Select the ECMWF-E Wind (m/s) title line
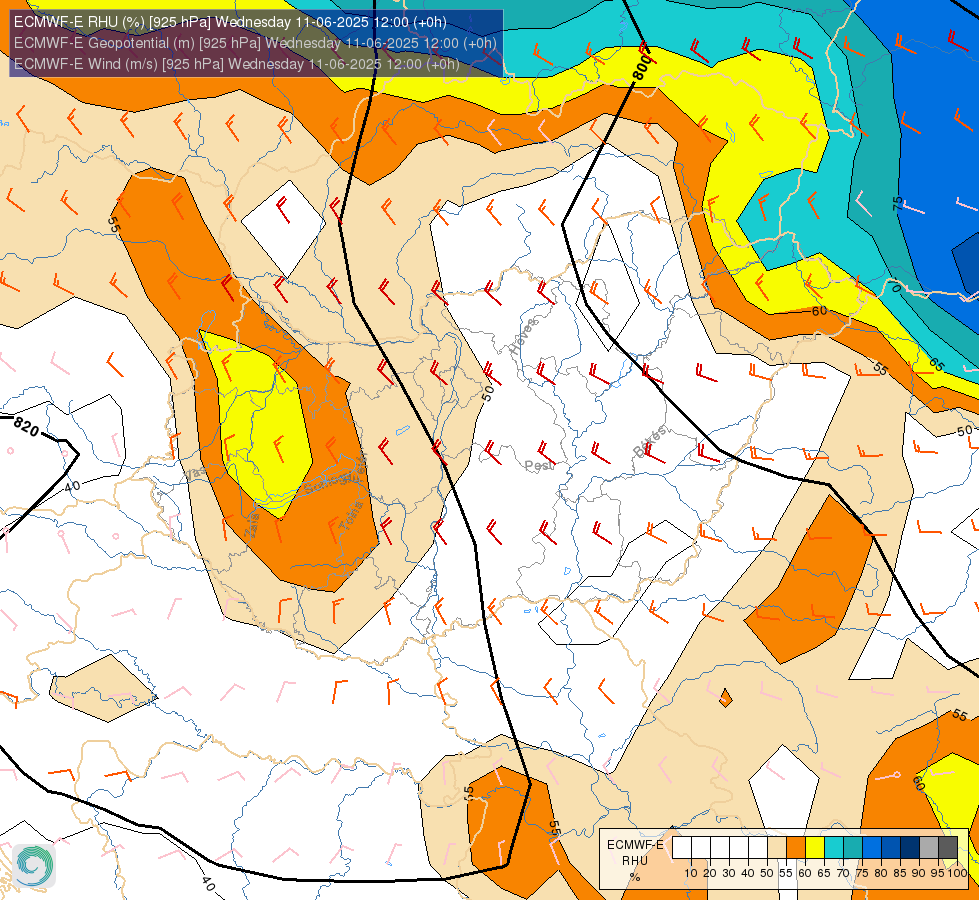The height and width of the screenshot is (900, 979). pos(236,64)
